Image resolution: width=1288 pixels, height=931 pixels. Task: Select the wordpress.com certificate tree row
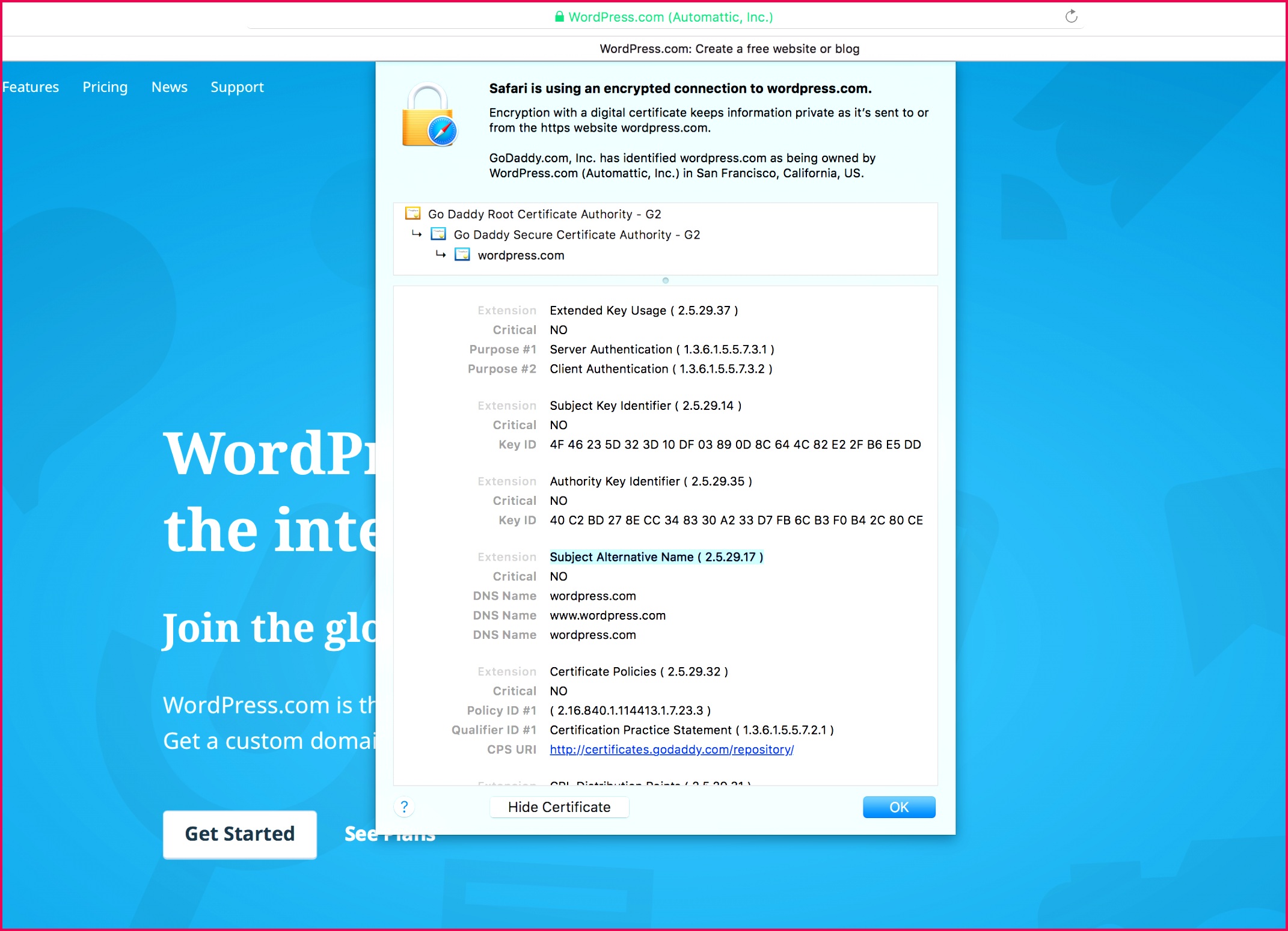(521, 255)
